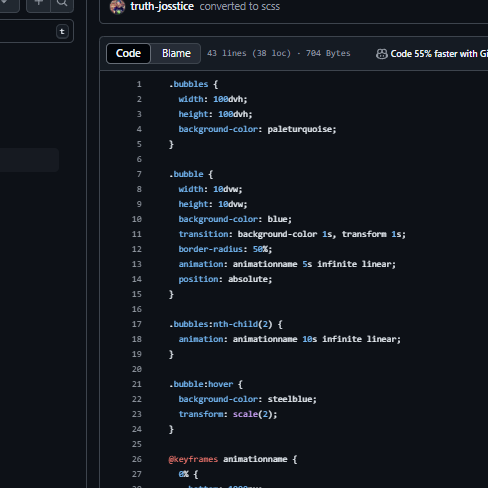Screen dimensions: 488x488
Task: Click the add file plus icon
Action: tap(38, 3)
